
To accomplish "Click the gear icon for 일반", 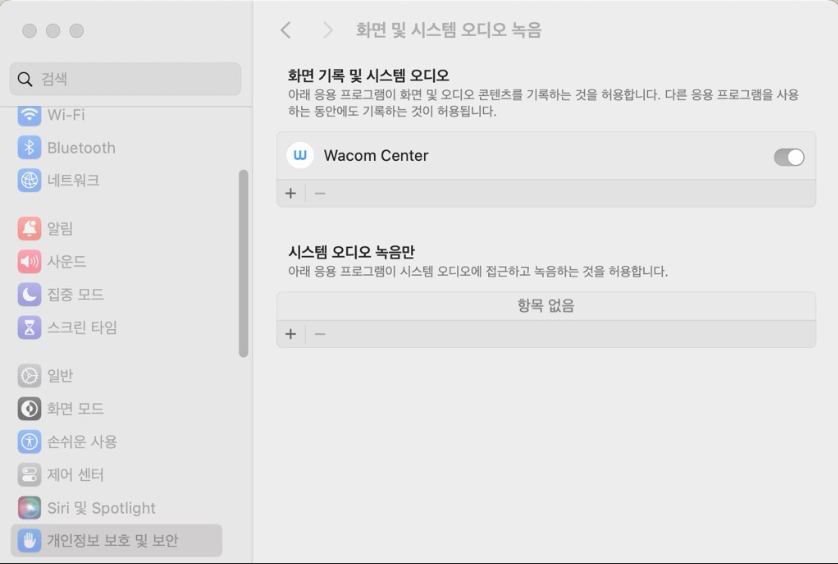I will 29,376.
